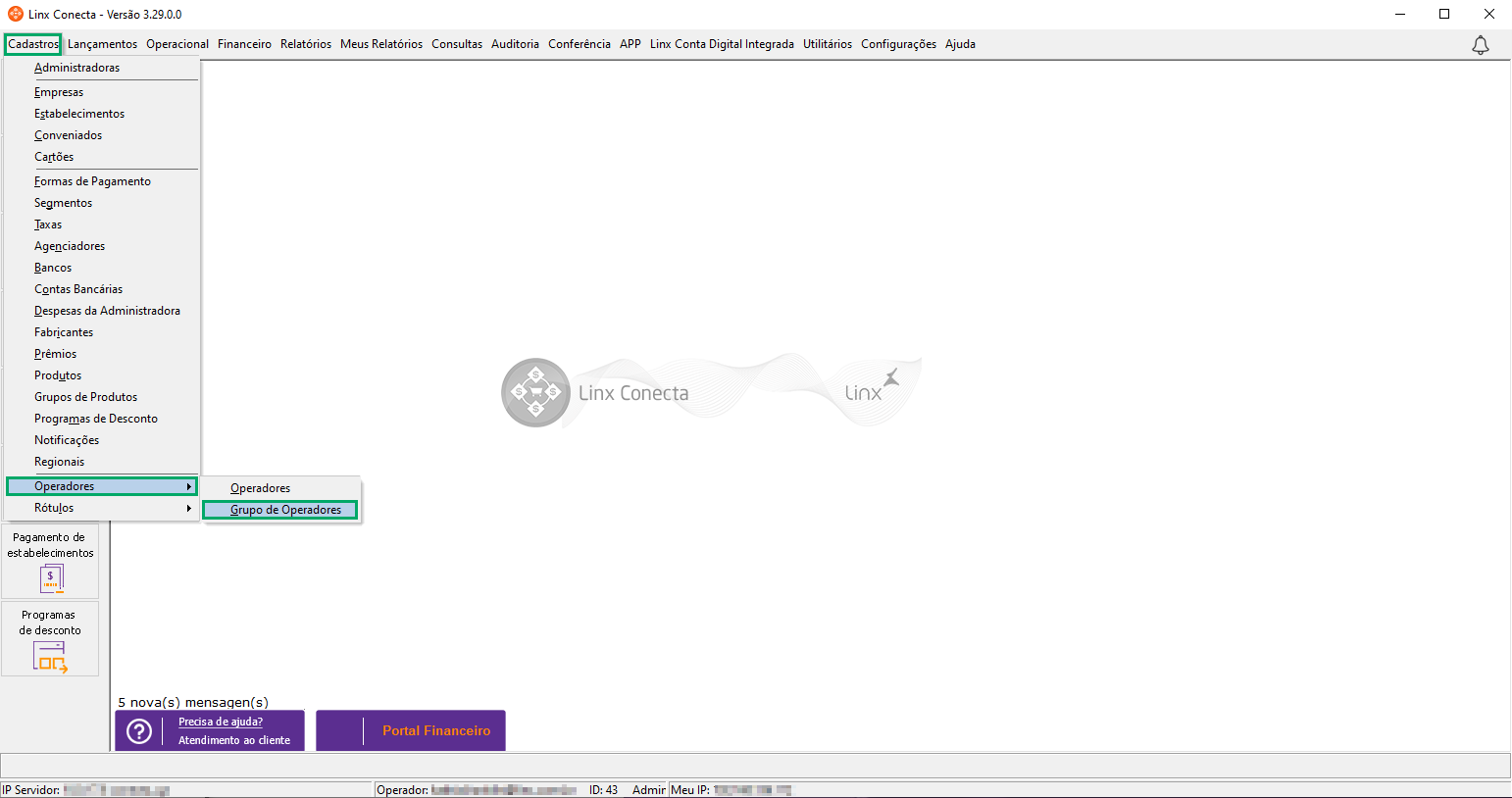Select Conveniados menu entry
1512x798 pixels.
[102, 135]
